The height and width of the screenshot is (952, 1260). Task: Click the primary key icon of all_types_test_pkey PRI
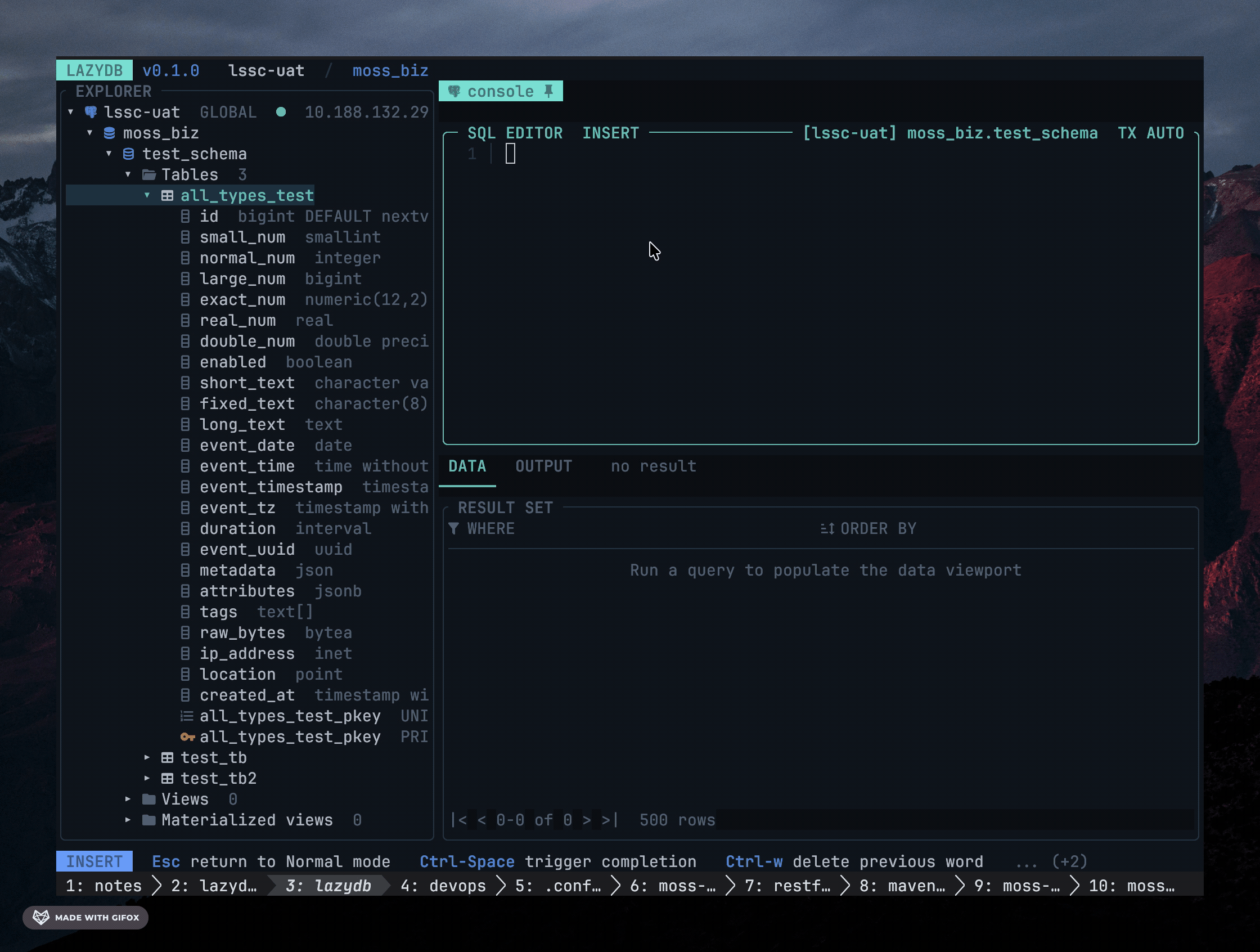187,737
